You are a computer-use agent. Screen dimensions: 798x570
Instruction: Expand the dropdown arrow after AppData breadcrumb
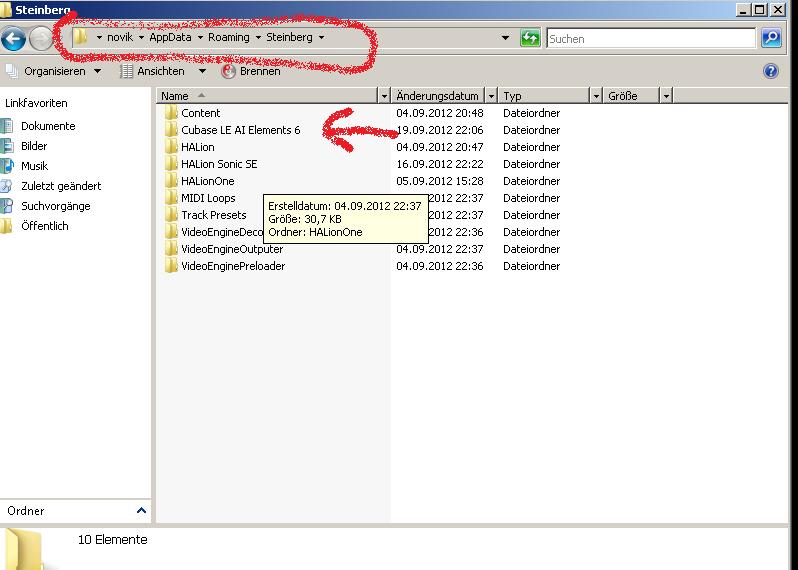200,37
